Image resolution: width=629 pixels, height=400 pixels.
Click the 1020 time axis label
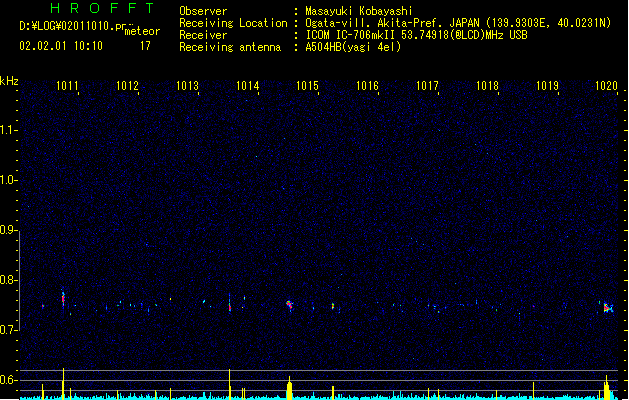point(606,85)
